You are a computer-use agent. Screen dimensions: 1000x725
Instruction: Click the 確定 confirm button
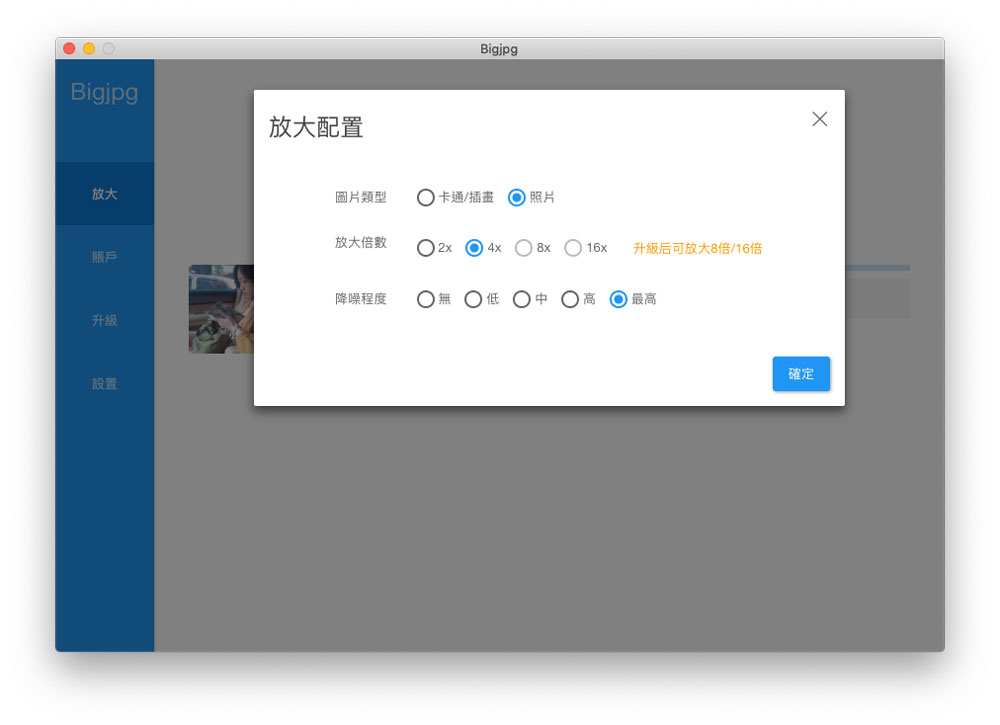point(801,374)
